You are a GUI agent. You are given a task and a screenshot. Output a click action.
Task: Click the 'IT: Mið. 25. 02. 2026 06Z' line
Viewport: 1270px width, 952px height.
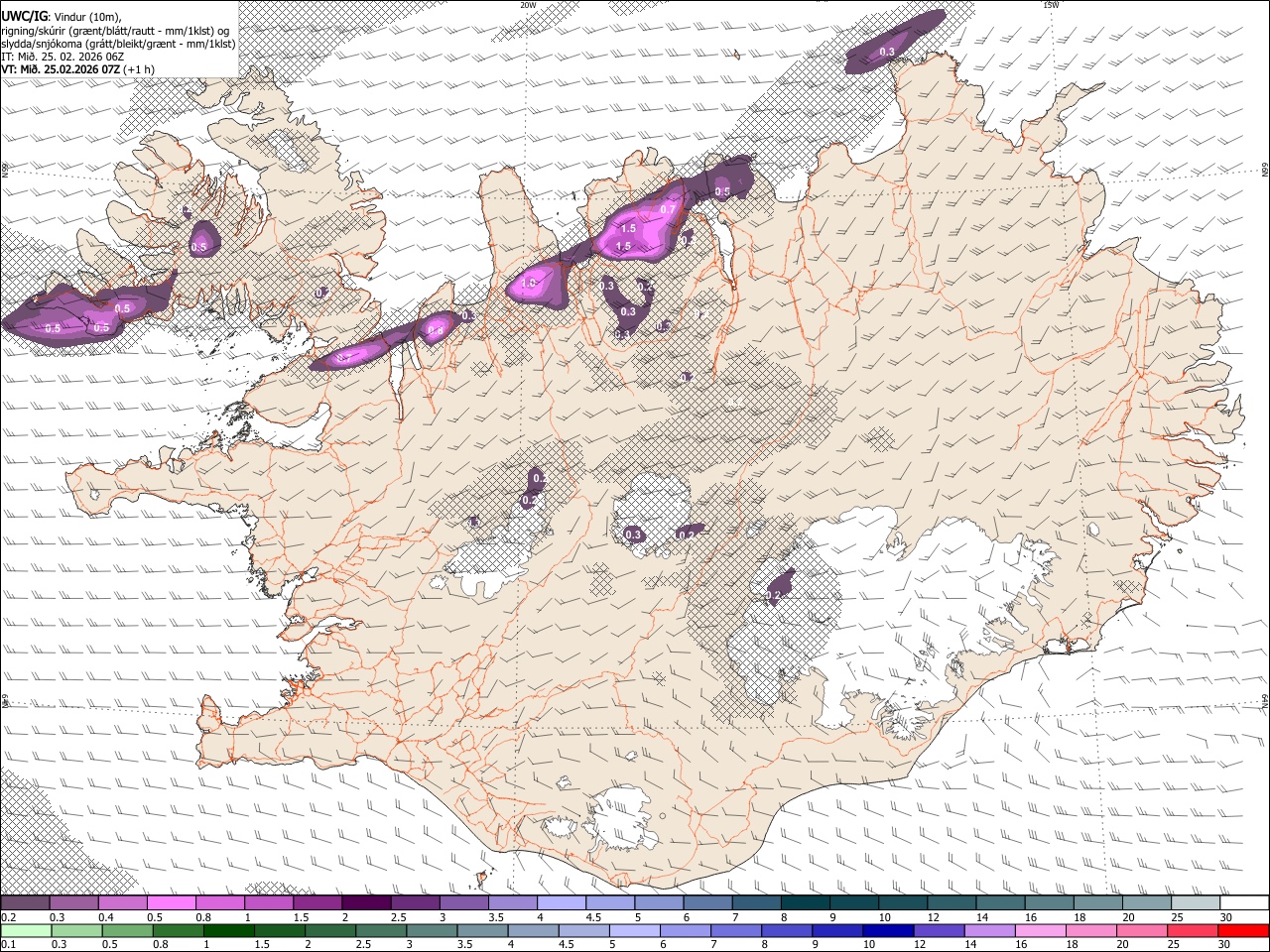(x=62, y=57)
